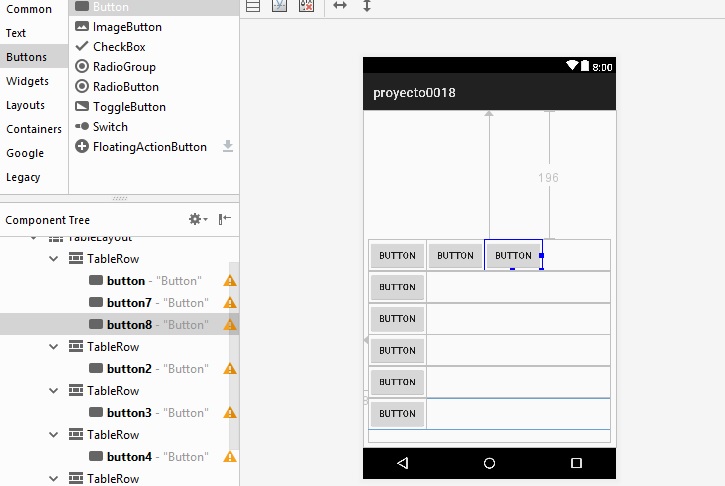Select button2 in the Component Tree
Viewport: 725px width, 486px height.
click(x=129, y=369)
